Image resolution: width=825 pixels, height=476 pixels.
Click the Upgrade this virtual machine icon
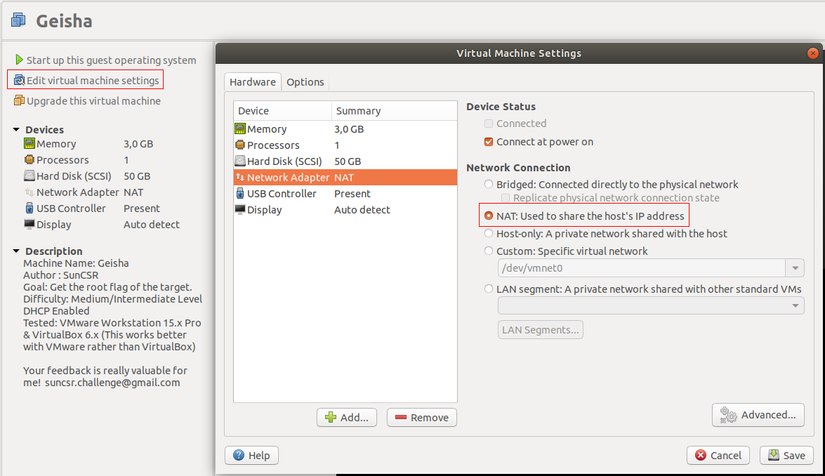(x=19, y=101)
